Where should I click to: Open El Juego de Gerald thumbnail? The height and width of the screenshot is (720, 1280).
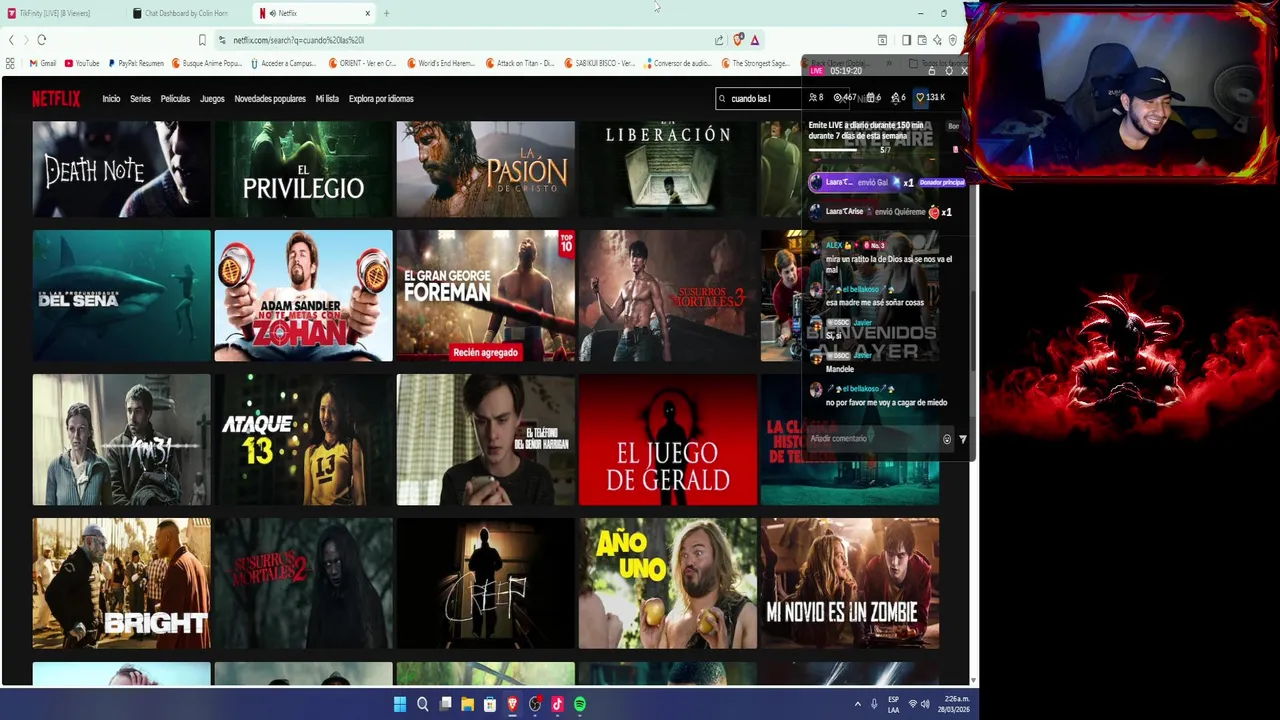click(667, 440)
